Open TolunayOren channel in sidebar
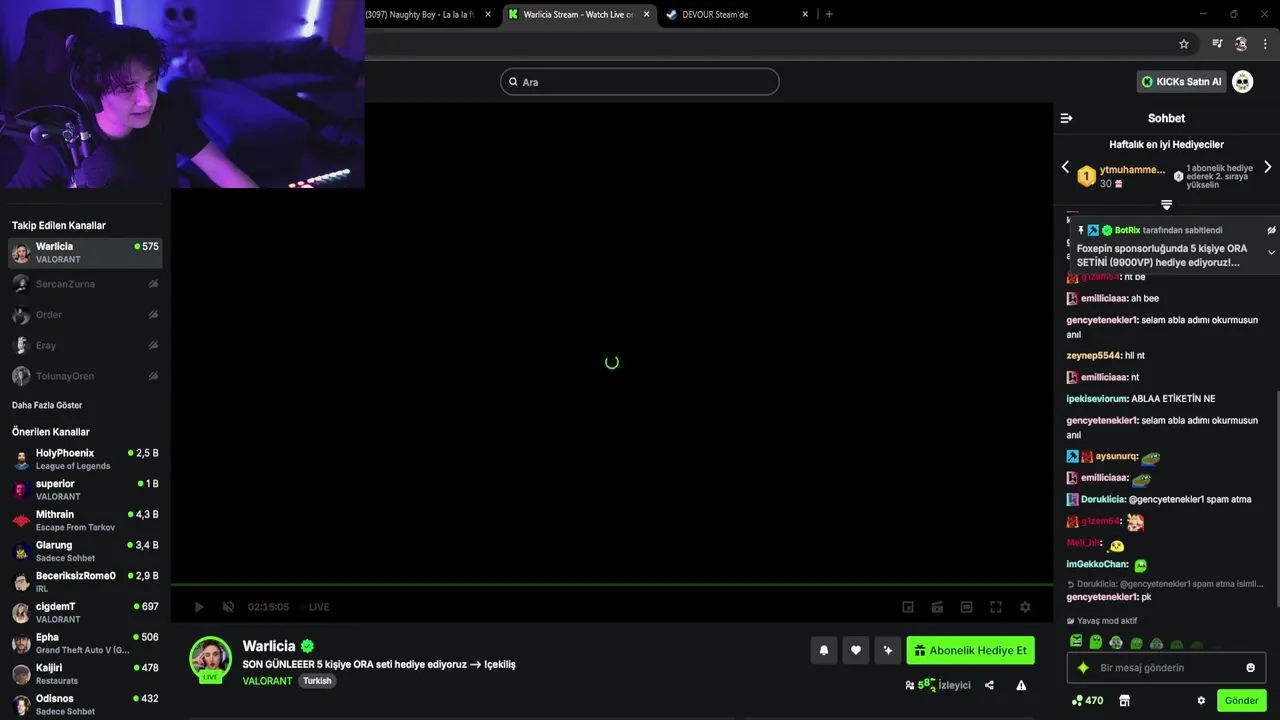1280x720 pixels. click(85, 376)
